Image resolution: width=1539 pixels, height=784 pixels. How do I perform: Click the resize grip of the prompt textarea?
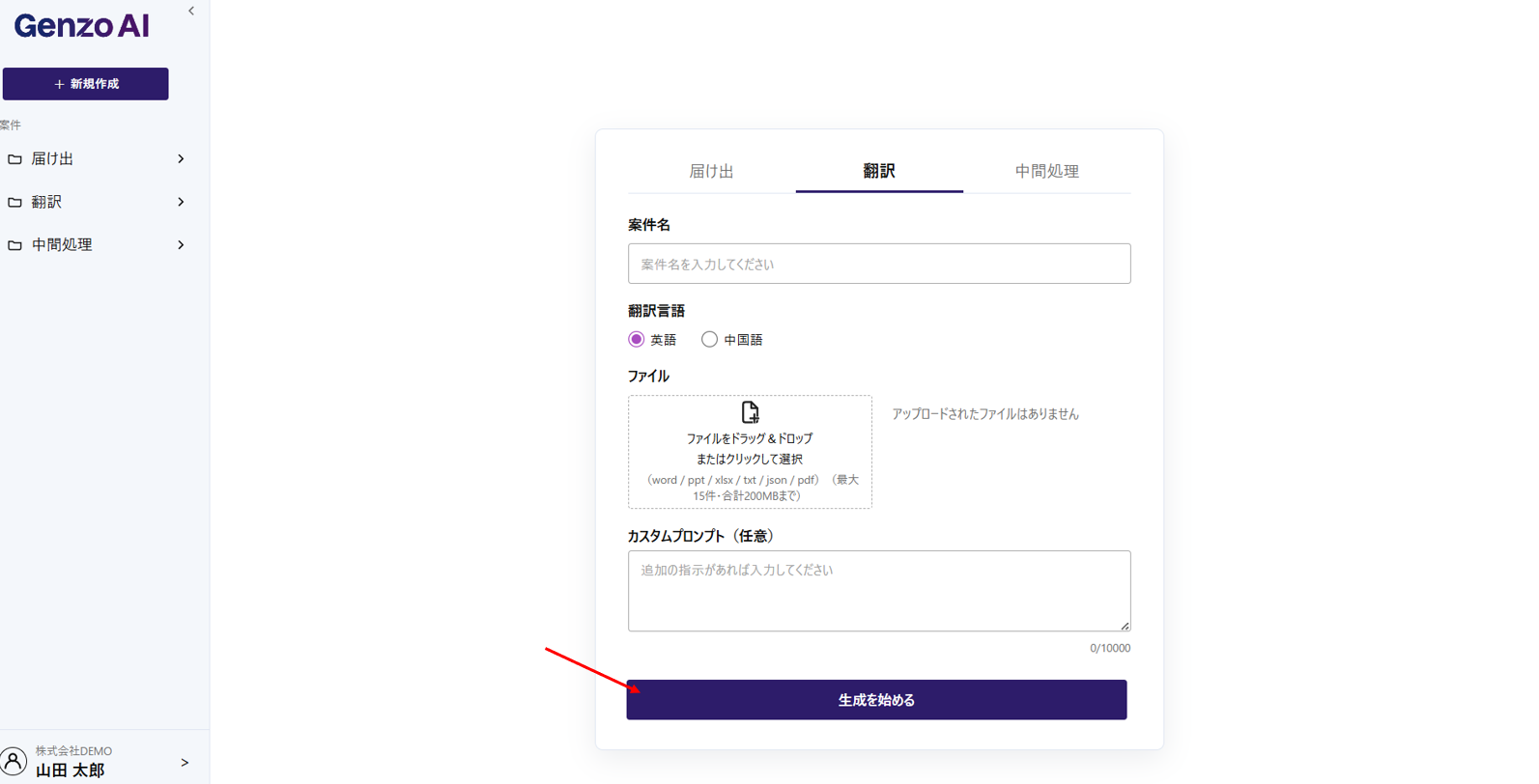click(x=1125, y=626)
